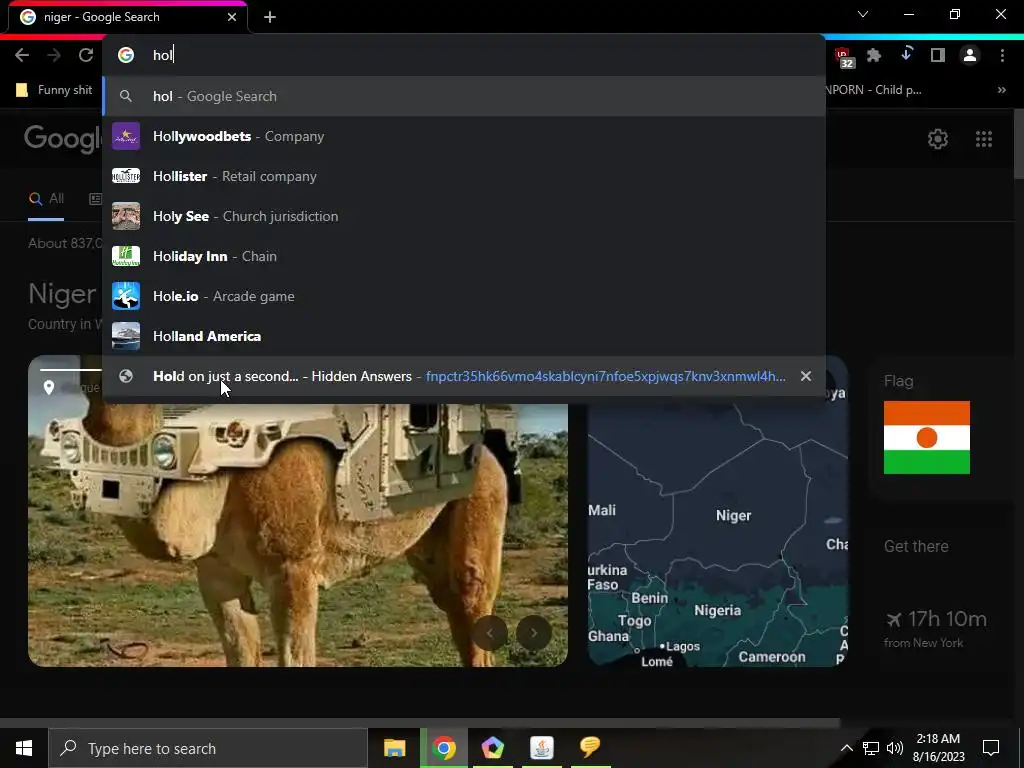Open Google search settings gear
1024x768 pixels.
(x=938, y=138)
